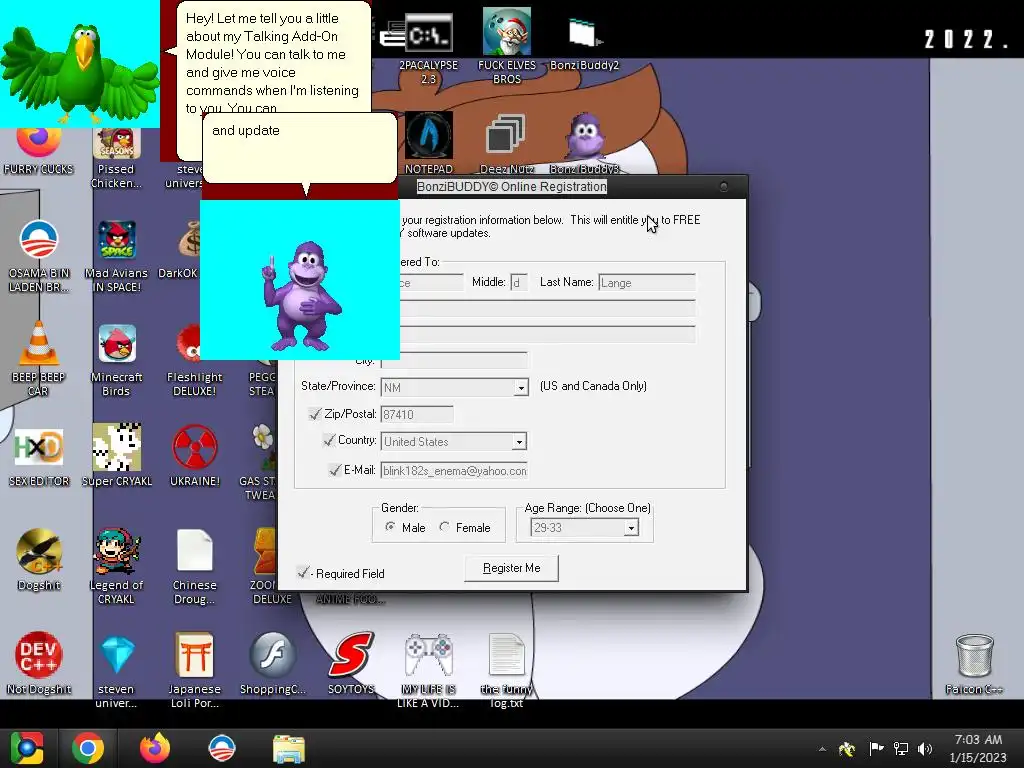1024x768 pixels.
Task: Click the green Peedy parrot character
Action: [x=80, y=71]
